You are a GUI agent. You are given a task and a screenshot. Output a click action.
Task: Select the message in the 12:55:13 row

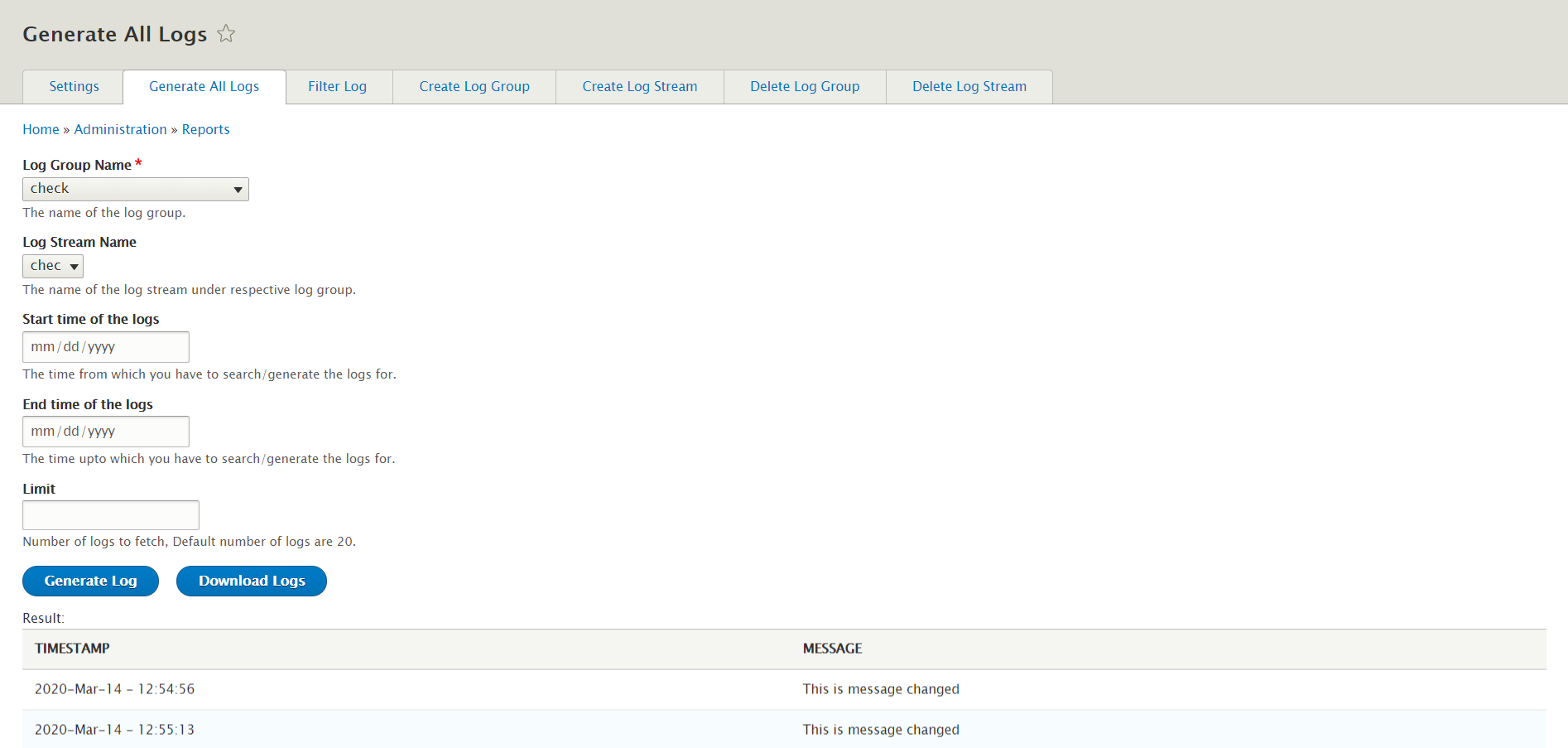881,730
